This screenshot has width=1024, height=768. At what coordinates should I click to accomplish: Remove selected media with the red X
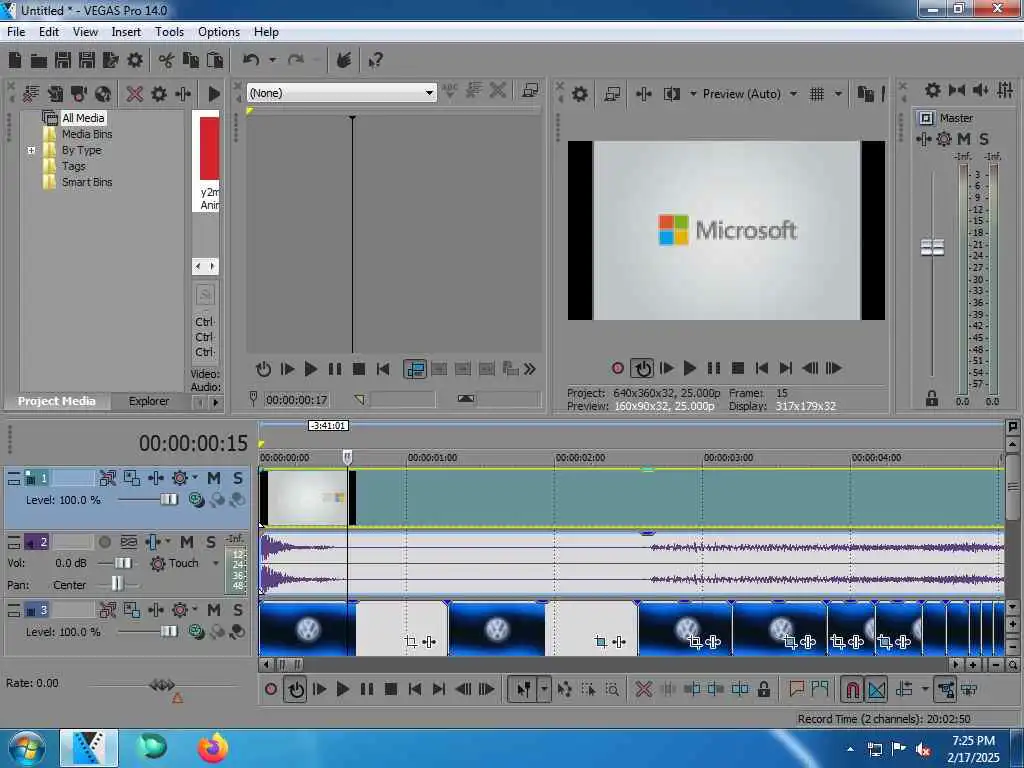[x=135, y=94]
